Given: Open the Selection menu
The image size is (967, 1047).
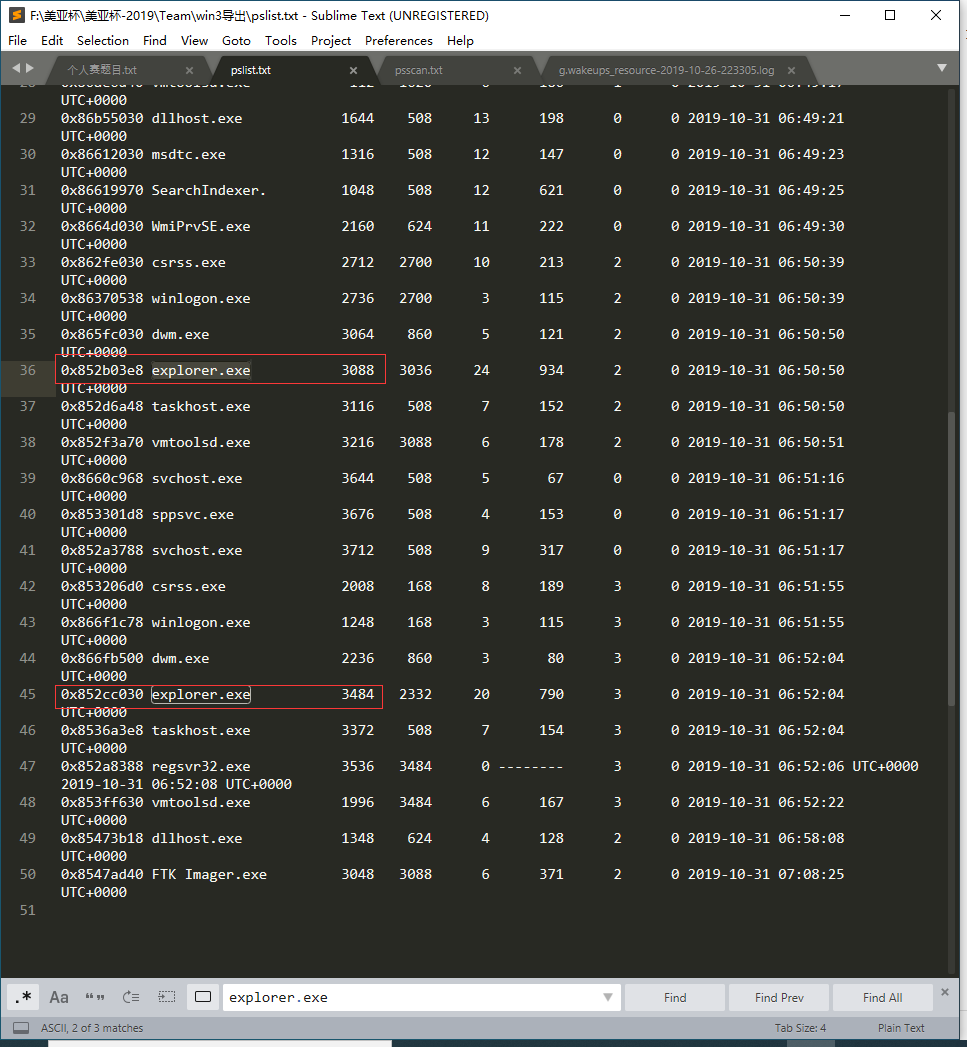Looking at the screenshot, I should (103, 41).
